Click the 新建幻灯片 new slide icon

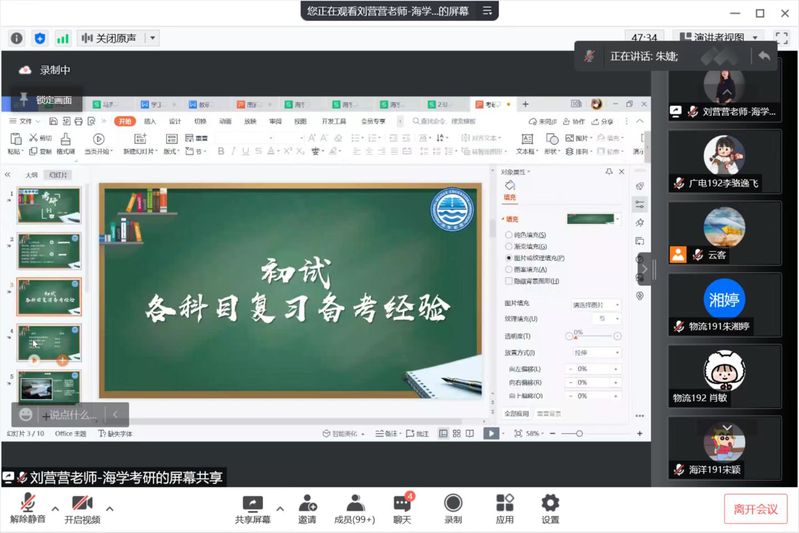[140, 139]
